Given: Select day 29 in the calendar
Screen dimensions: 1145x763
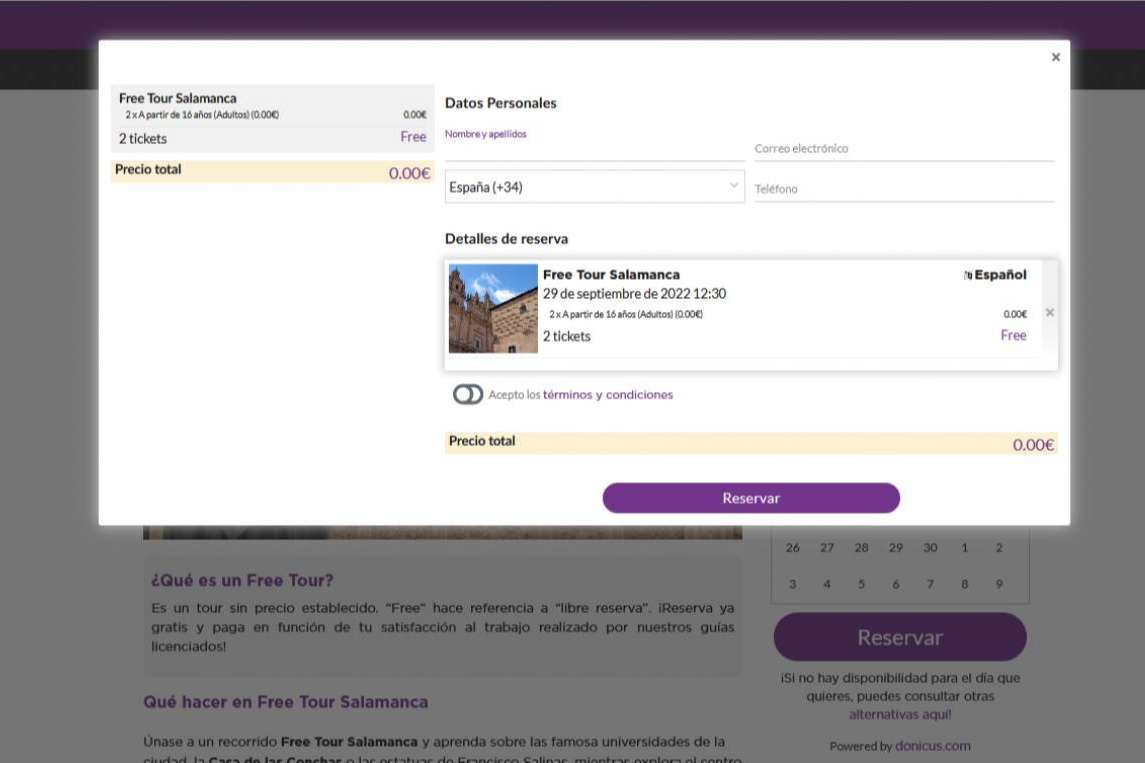Looking at the screenshot, I should (x=896, y=548).
